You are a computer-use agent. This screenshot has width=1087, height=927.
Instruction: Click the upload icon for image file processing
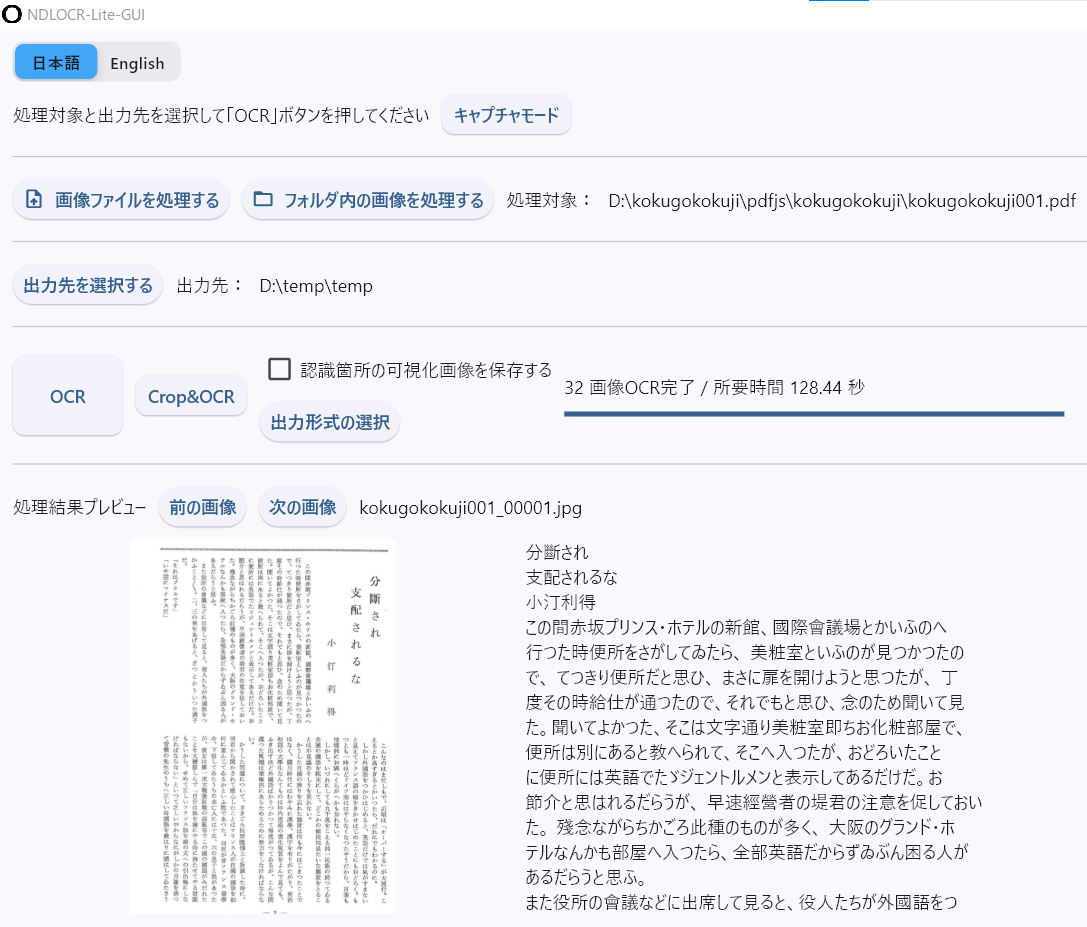(34, 200)
